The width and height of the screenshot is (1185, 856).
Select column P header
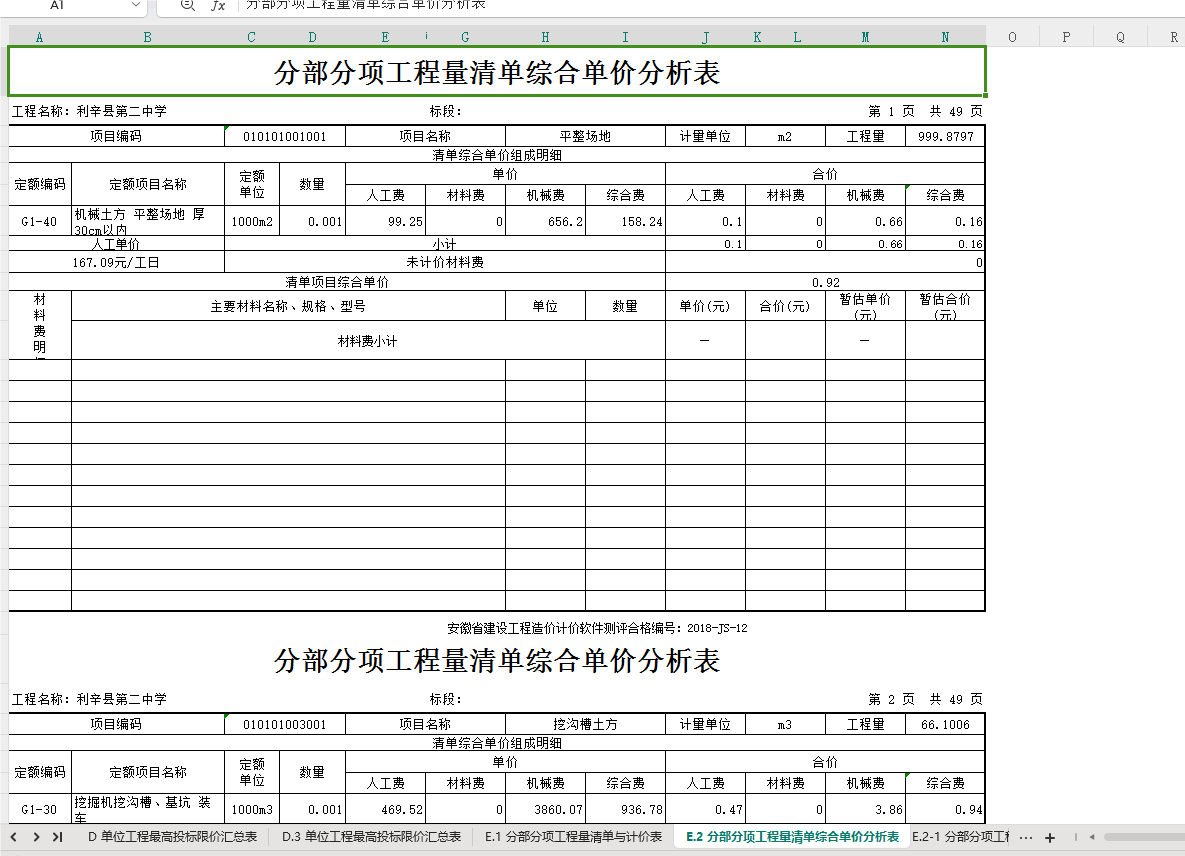pos(1066,37)
